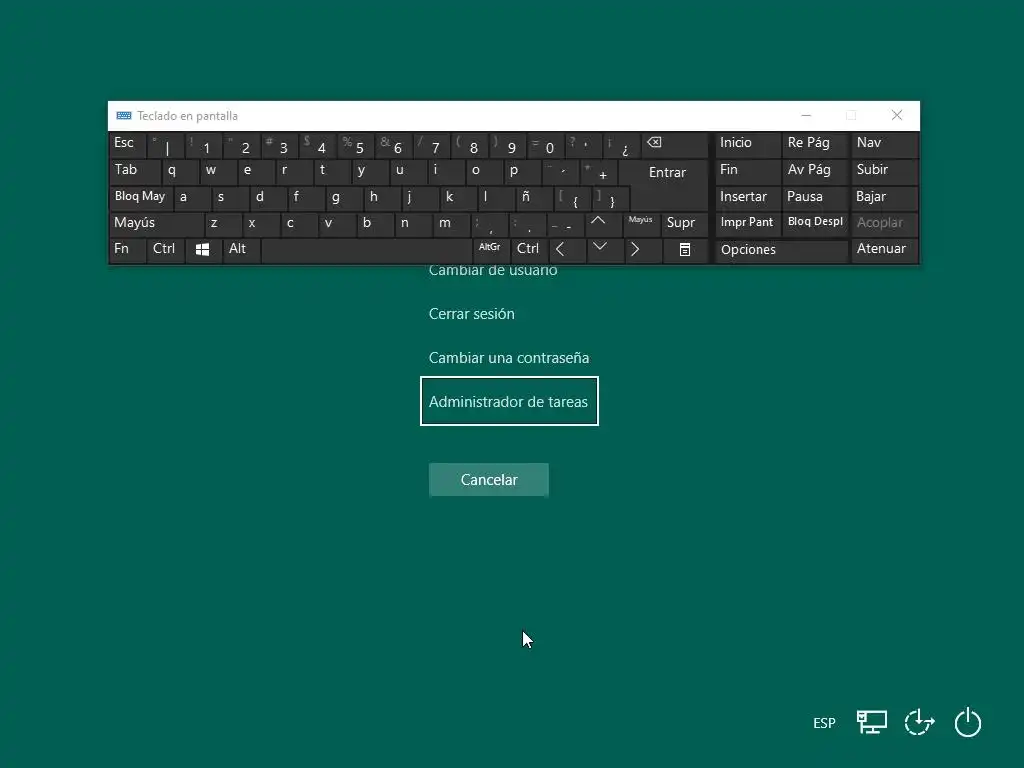Toggle the Alt key
The image size is (1024, 768).
point(240,250)
